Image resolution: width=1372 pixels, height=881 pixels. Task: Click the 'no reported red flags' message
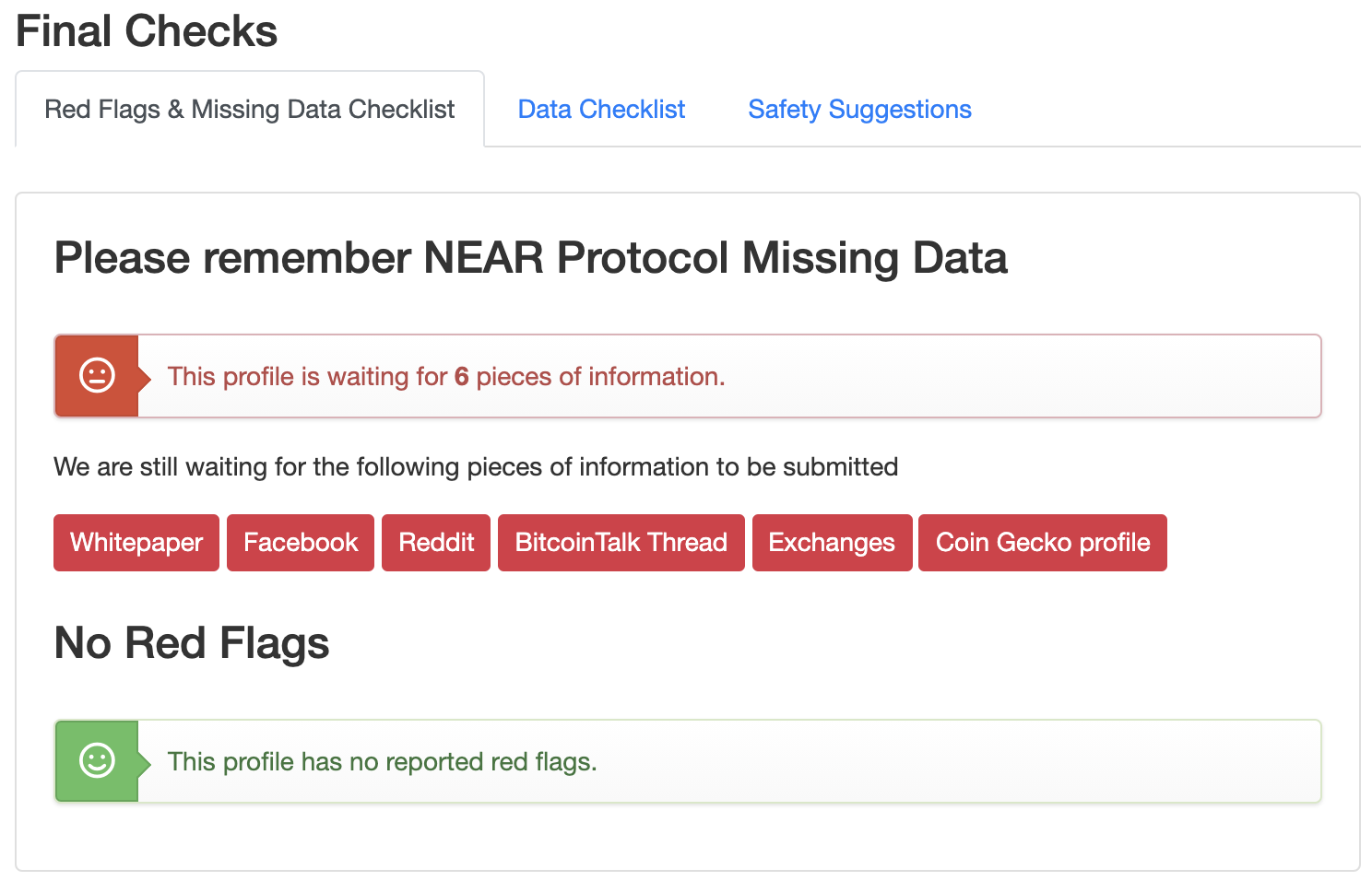382,762
